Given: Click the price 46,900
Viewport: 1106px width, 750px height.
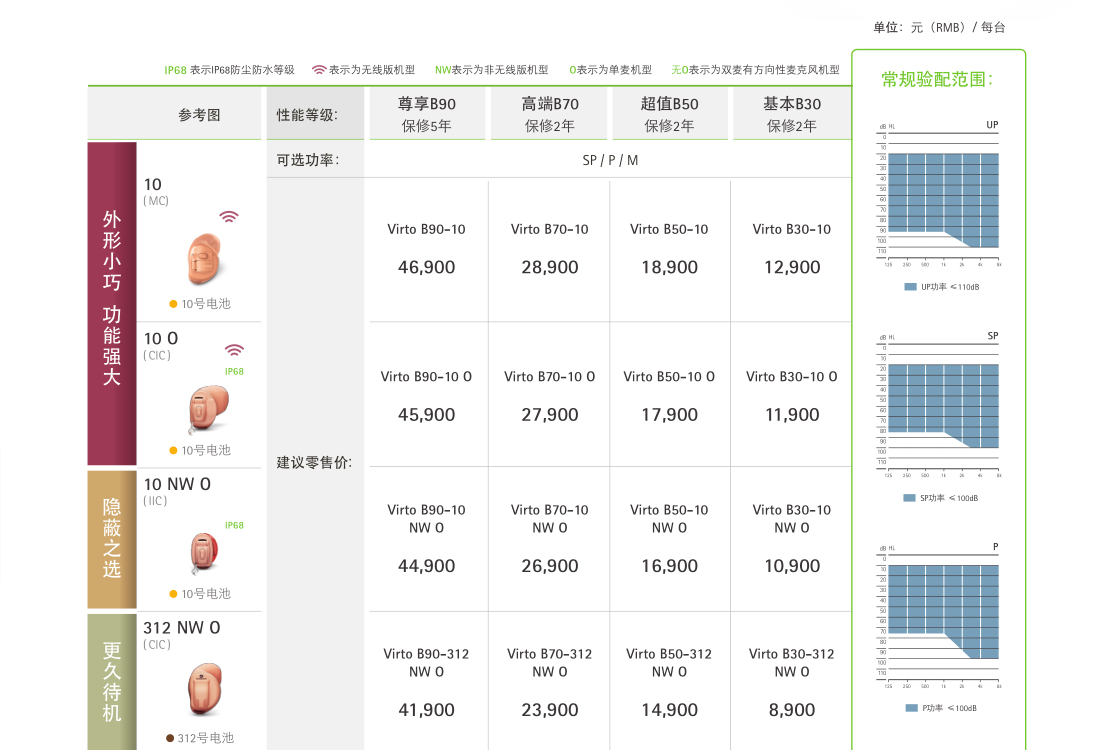Looking at the screenshot, I should [x=427, y=267].
